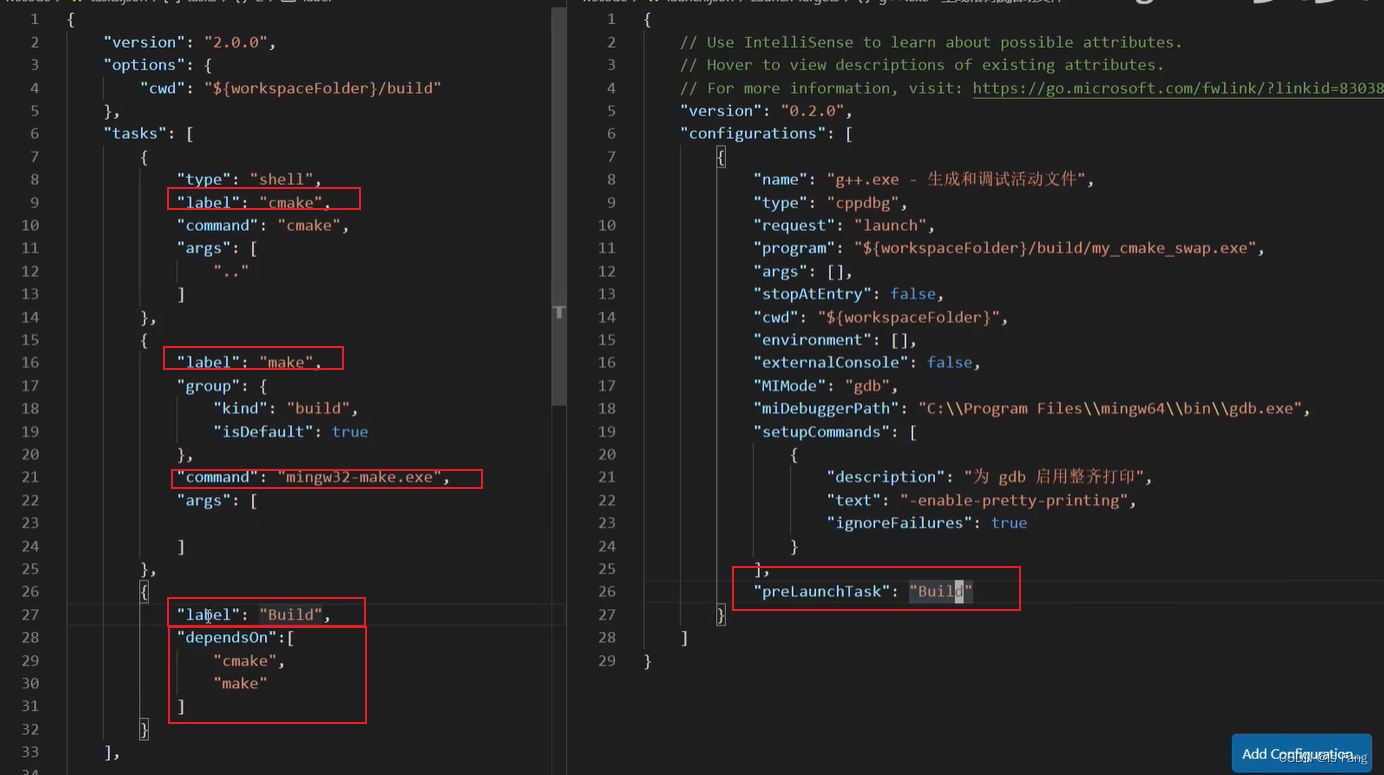The width and height of the screenshot is (1384, 775).
Task: Click the "dependsOn" key
Action: coord(227,638)
